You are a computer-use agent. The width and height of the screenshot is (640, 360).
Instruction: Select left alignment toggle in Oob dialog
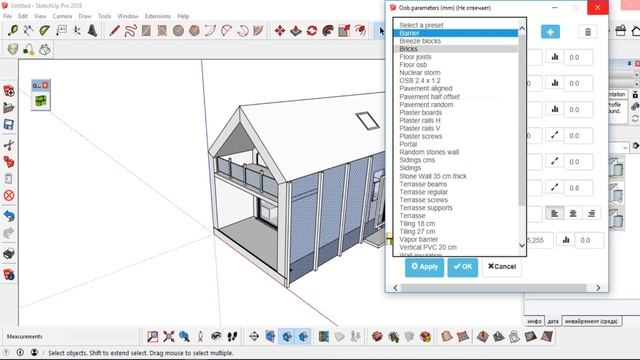coord(554,213)
